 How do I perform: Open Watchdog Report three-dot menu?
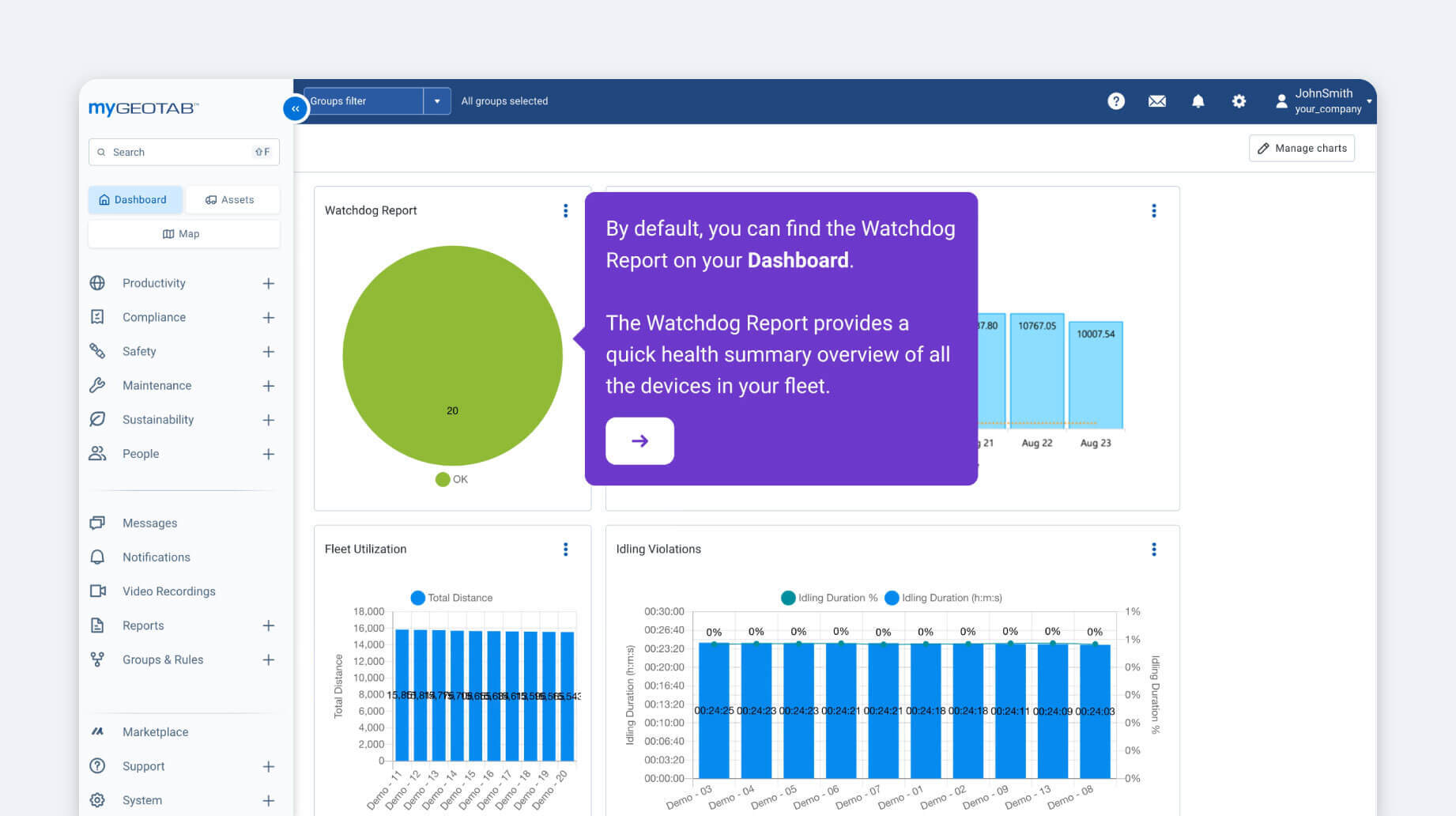pyautogui.click(x=565, y=210)
